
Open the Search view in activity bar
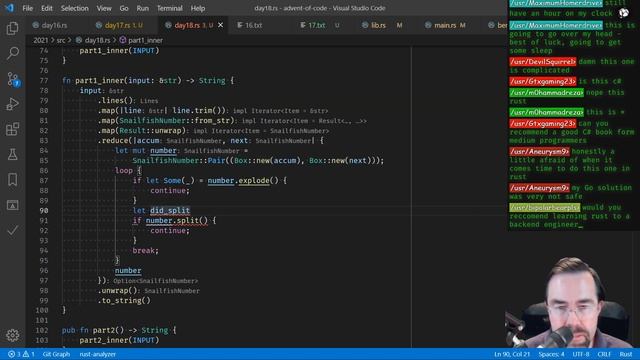click(x=12, y=53)
